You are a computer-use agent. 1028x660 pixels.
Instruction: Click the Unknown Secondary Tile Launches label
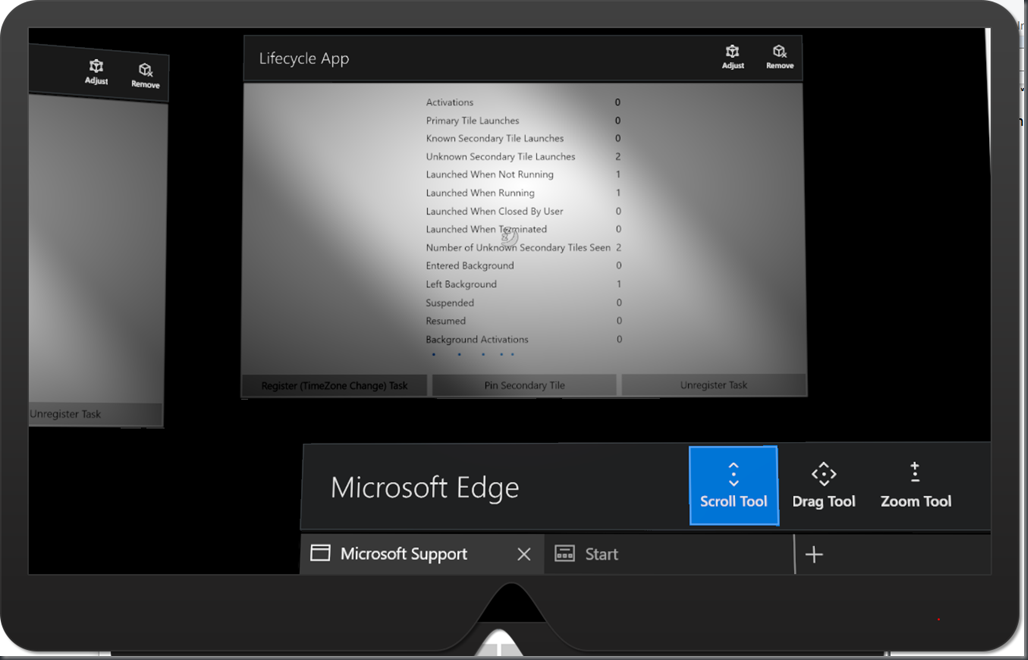[501, 157]
